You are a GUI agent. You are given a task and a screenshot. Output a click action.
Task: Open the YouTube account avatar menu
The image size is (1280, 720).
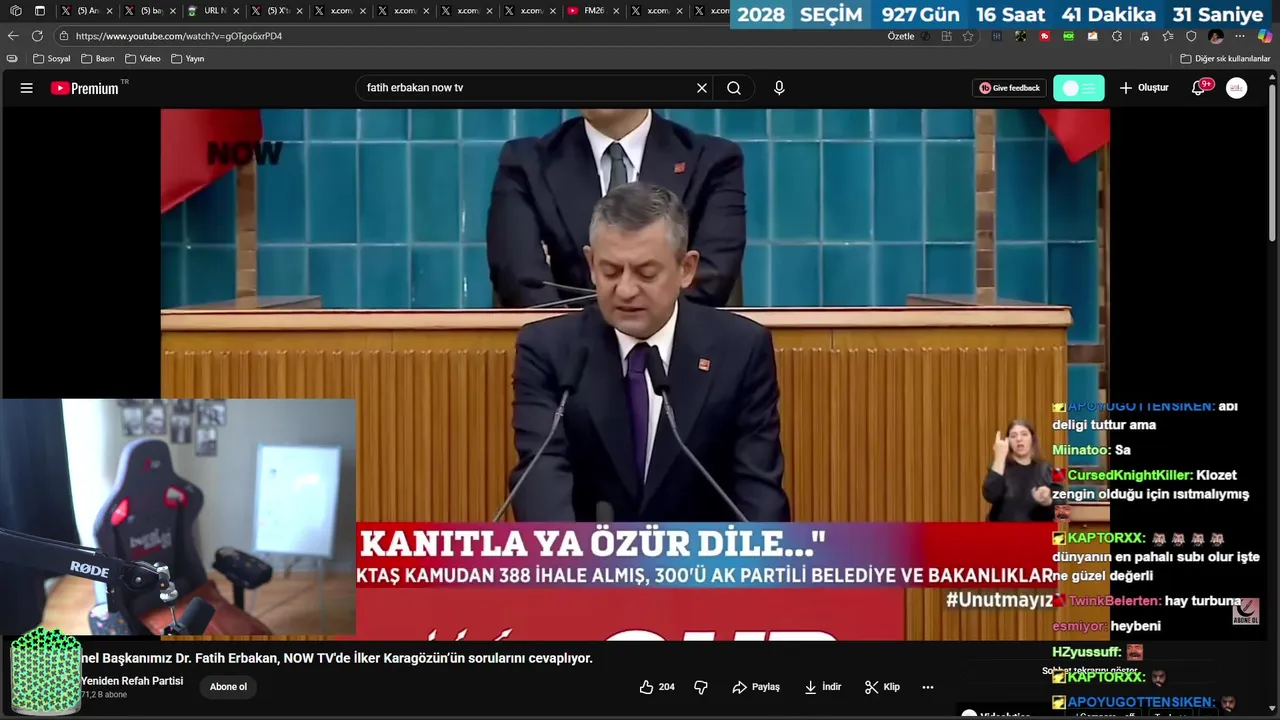(1237, 88)
